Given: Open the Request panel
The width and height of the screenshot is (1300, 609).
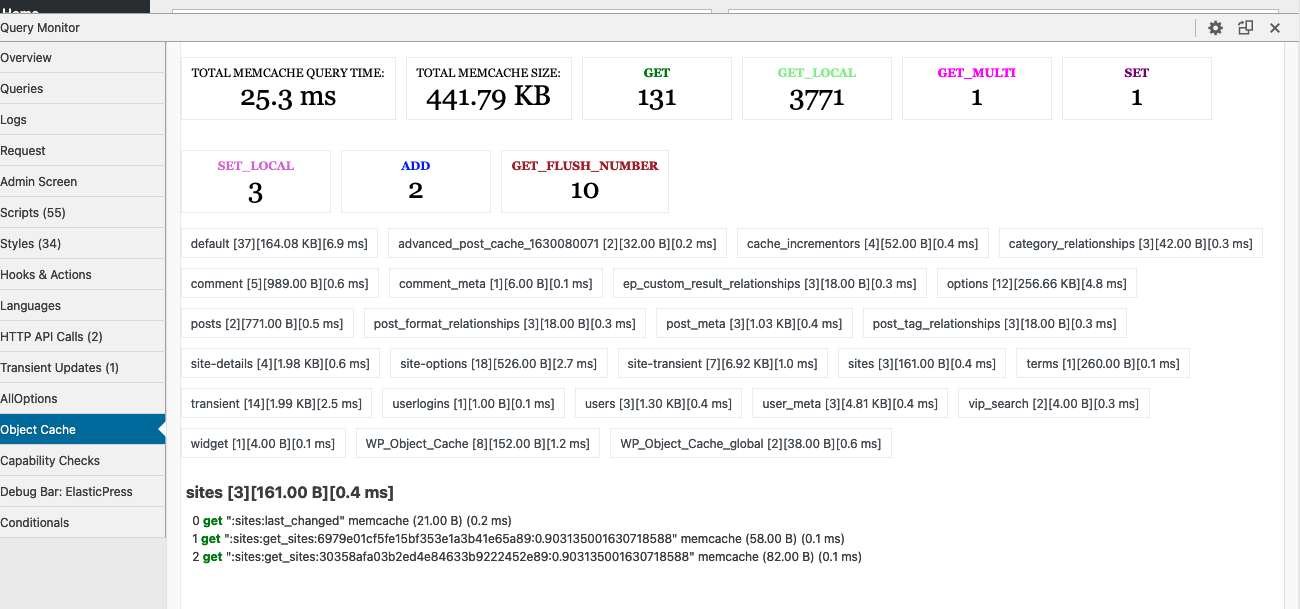Looking at the screenshot, I should tap(82, 151).
